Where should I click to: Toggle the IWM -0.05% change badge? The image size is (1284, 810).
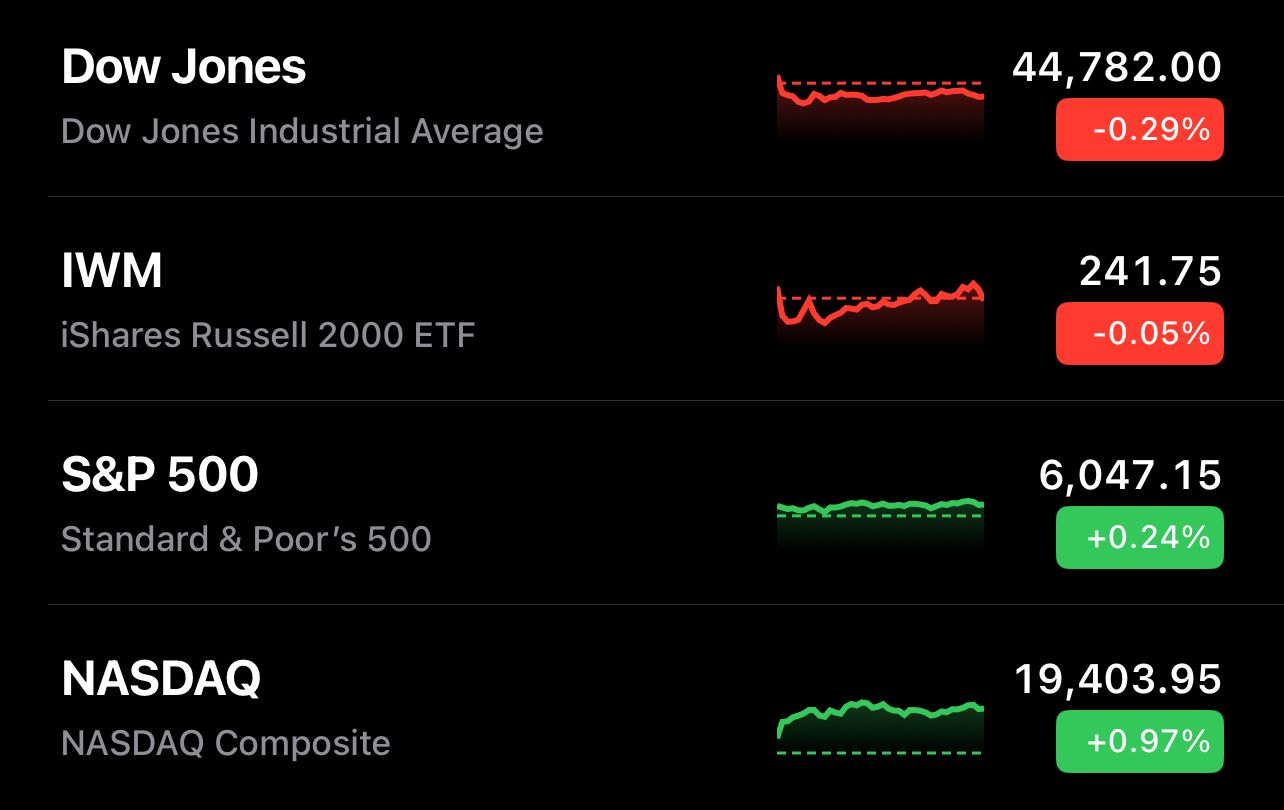pyautogui.click(x=1140, y=333)
